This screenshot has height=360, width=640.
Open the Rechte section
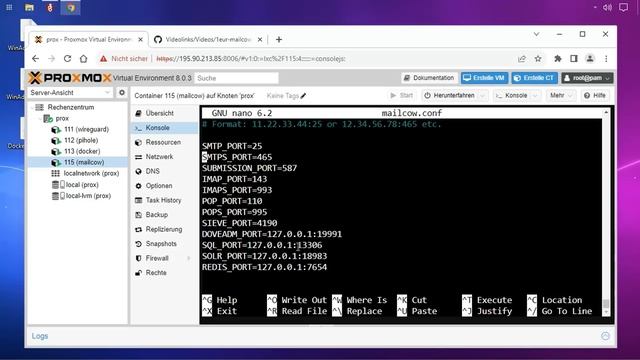pyautogui.click(x=156, y=273)
